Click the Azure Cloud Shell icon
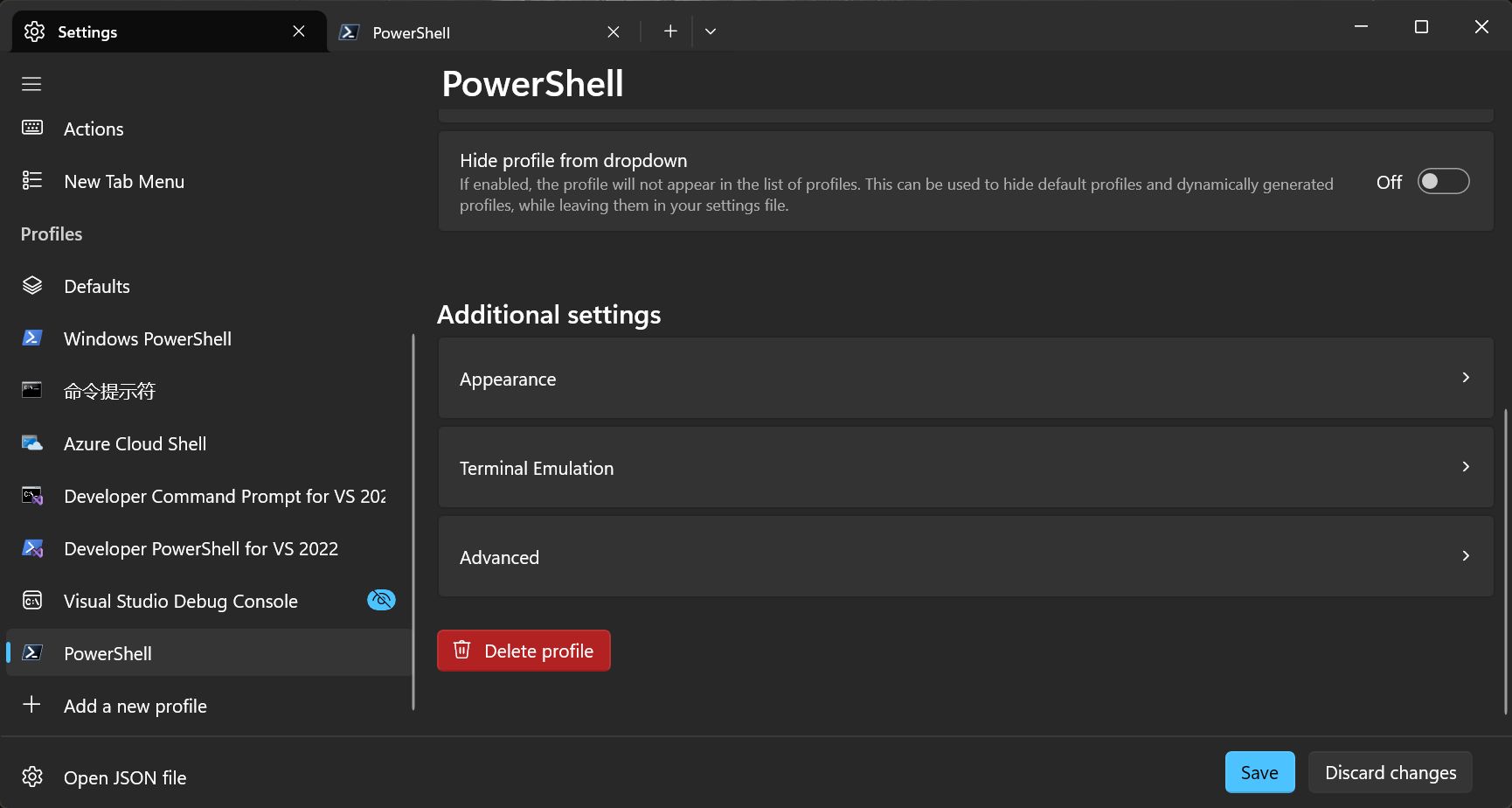This screenshot has height=808, width=1512. [32, 442]
